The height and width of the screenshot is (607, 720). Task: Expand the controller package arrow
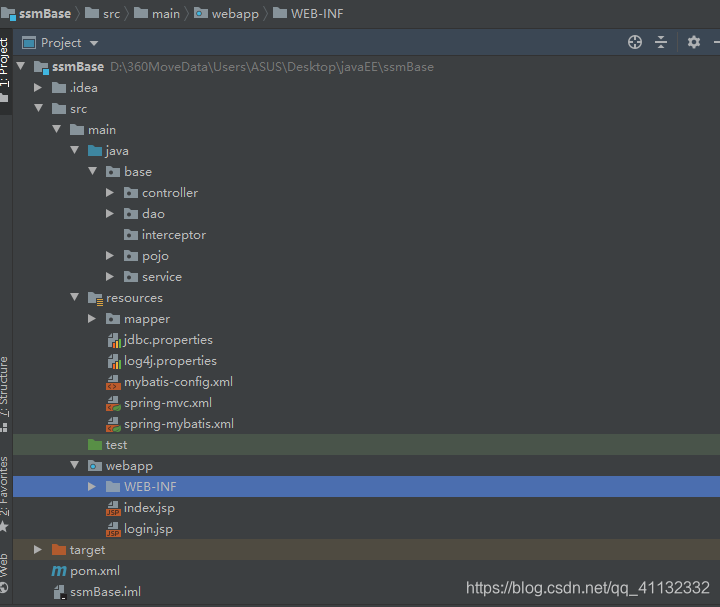pyautogui.click(x=110, y=192)
